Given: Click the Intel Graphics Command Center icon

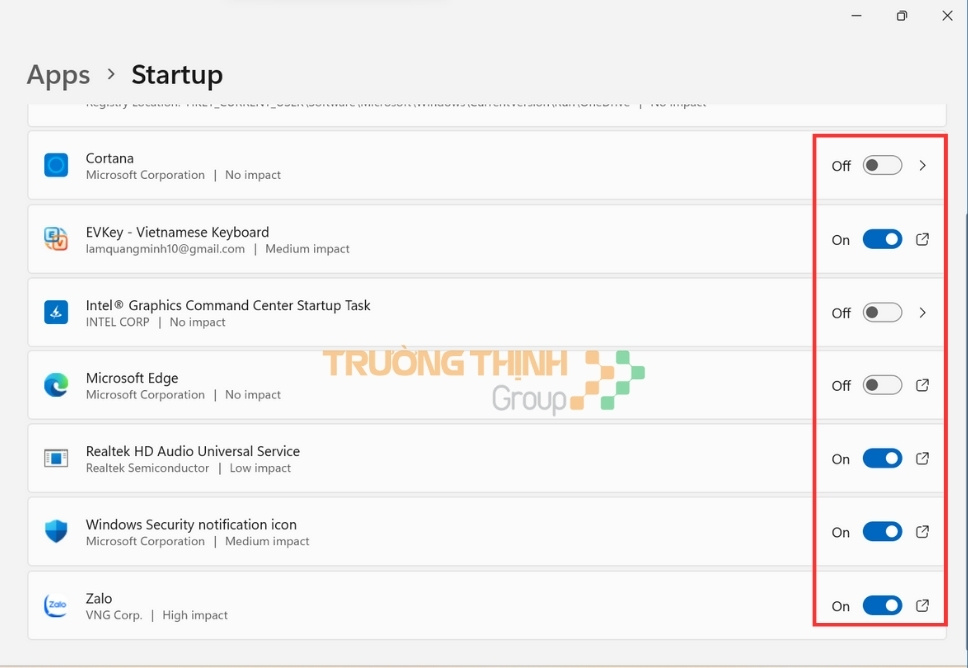Looking at the screenshot, I should tap(56, 312).
